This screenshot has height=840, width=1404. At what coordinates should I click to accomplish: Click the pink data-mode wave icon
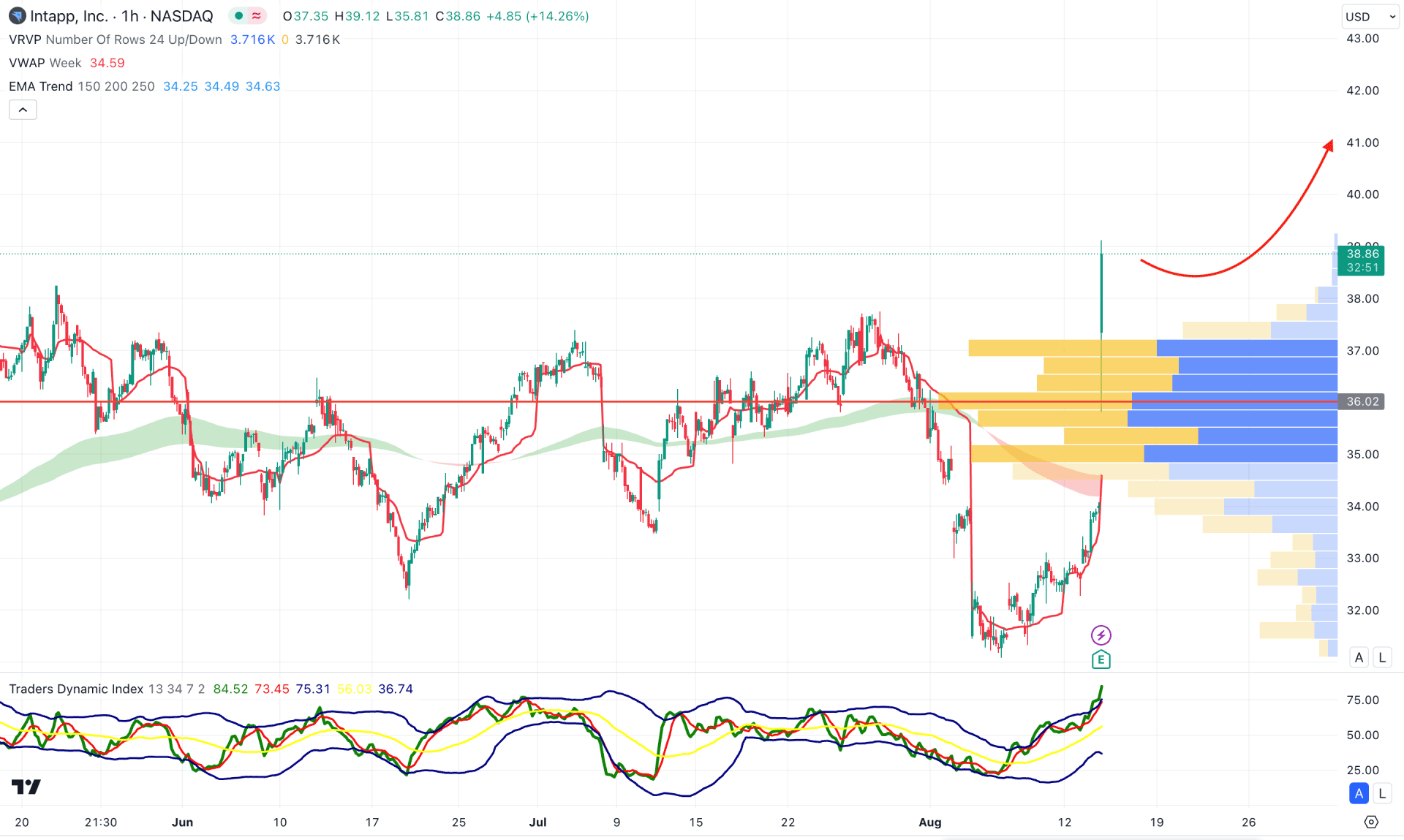257,16
